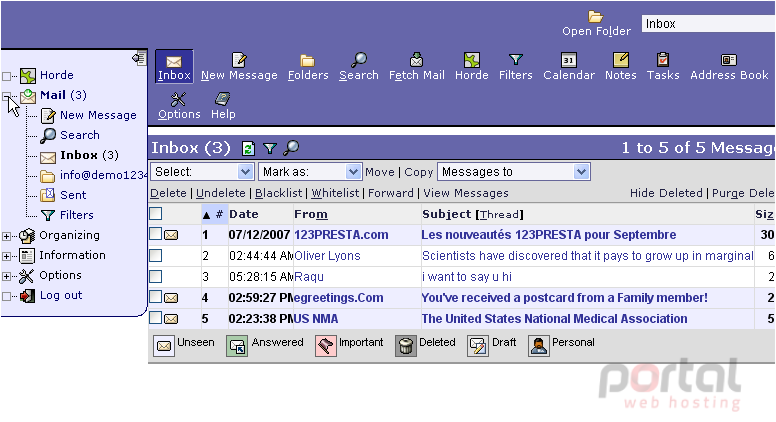Check the box for egreetings.Com message

pos(156,297)
